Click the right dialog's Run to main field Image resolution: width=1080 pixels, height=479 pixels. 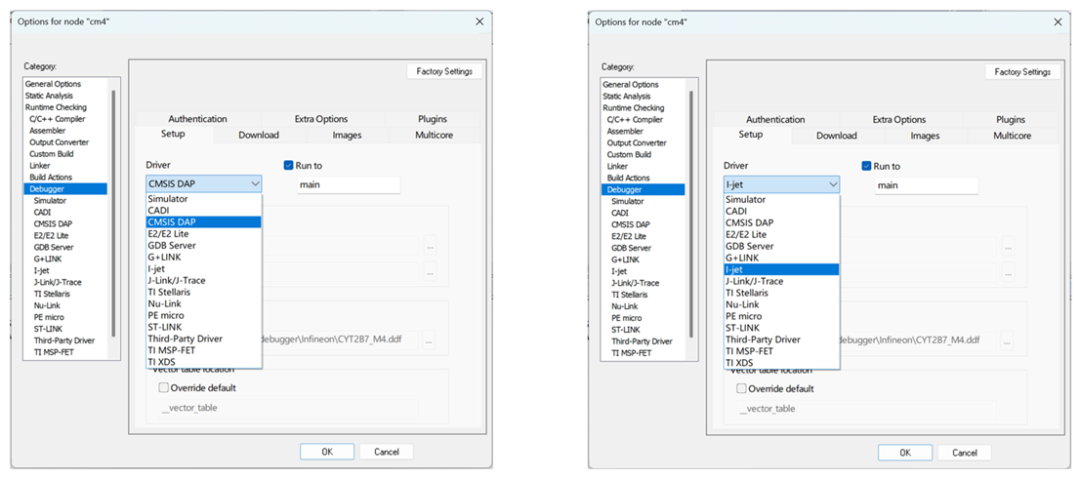(926, 185)
